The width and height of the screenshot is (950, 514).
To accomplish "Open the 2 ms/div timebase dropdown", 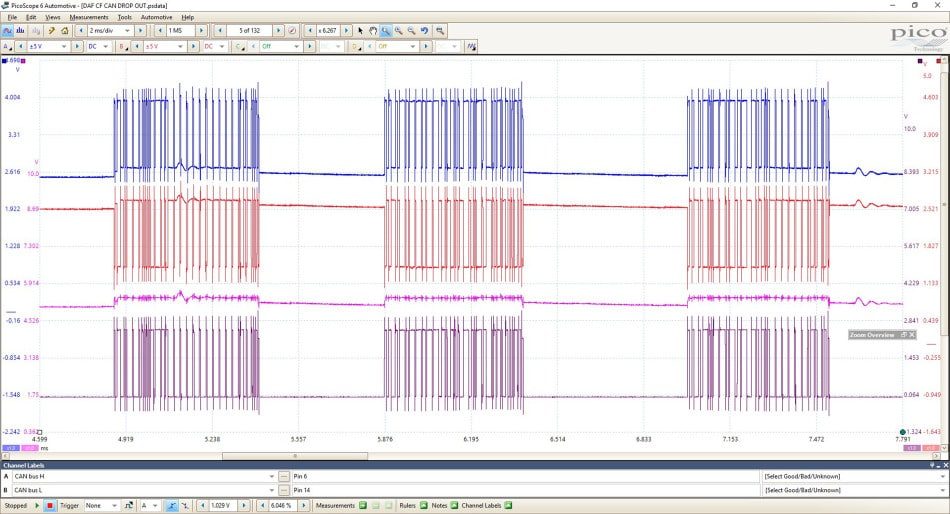I will tap(110, 30).
